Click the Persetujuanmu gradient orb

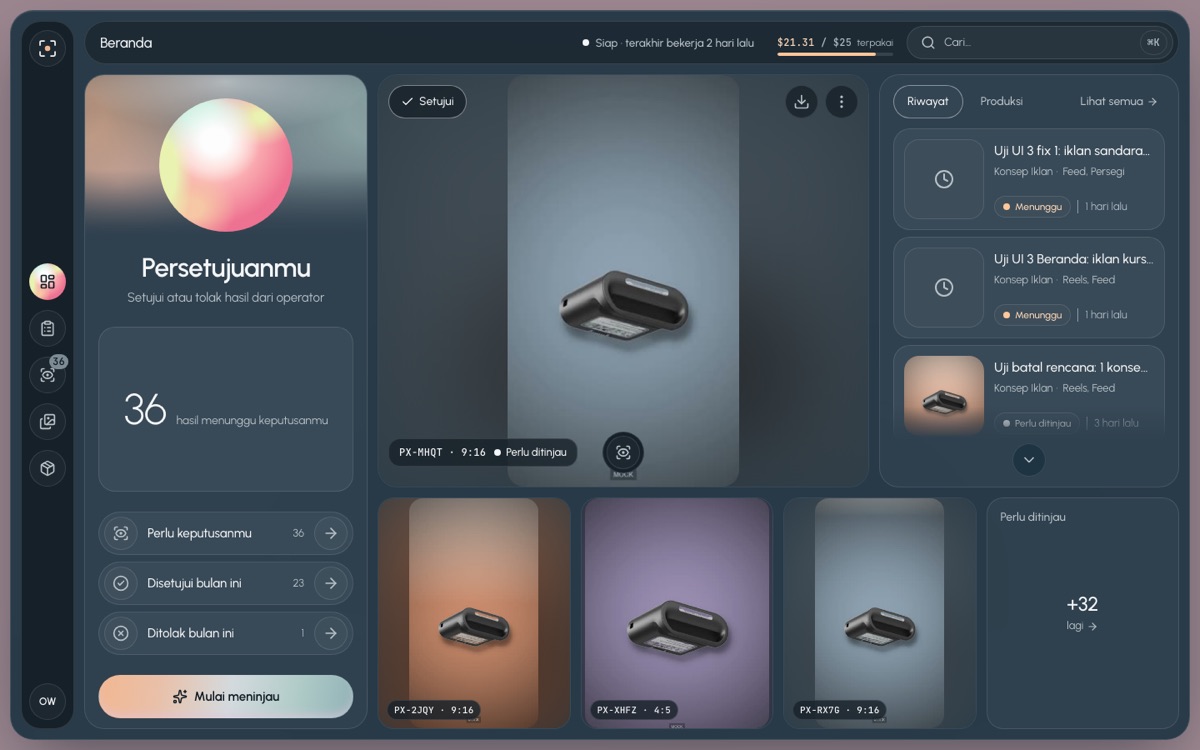(226, 165)
